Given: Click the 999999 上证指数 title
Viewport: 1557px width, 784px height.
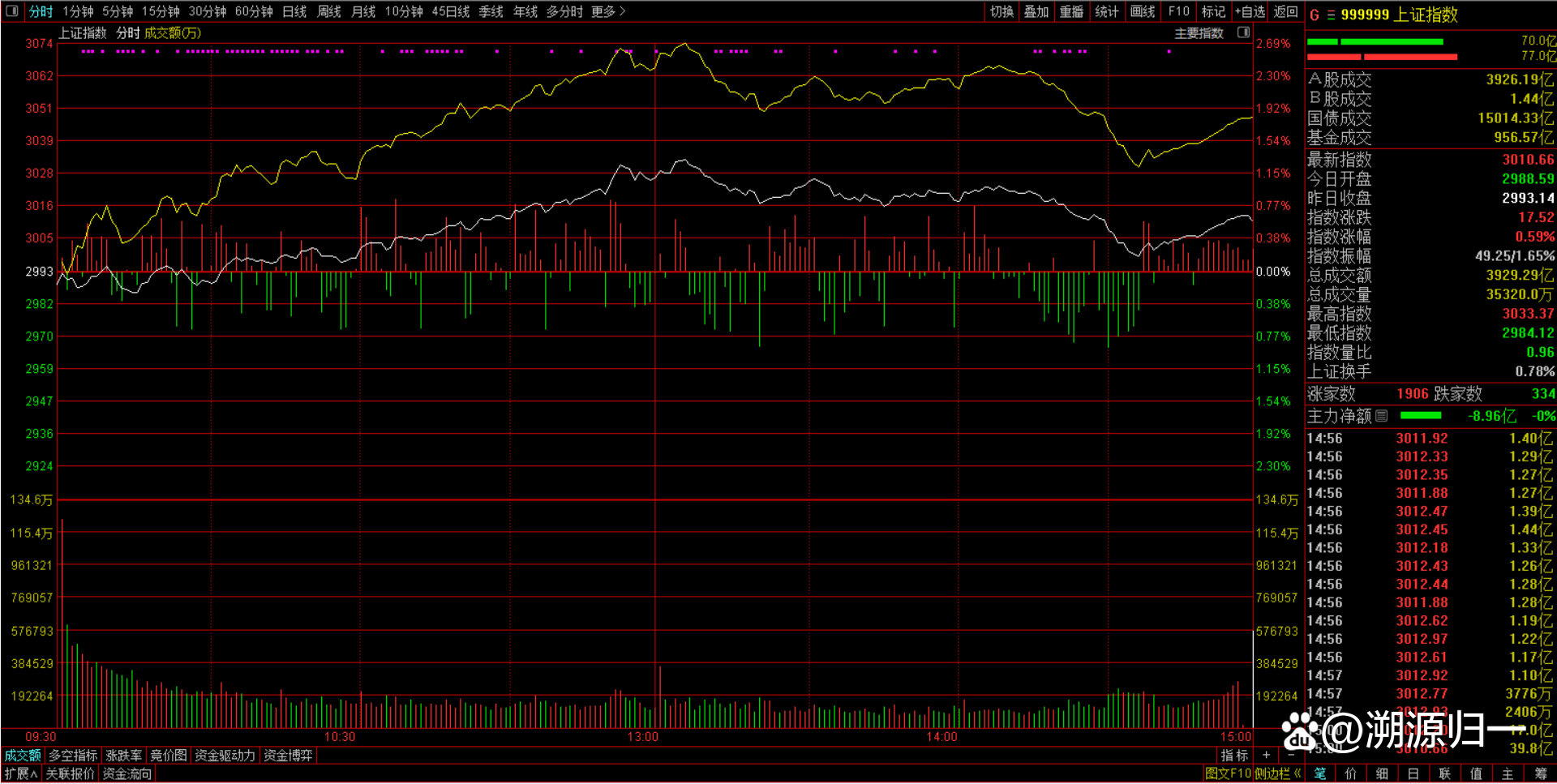Looking at the screenshot, I should click(1399, 15).
